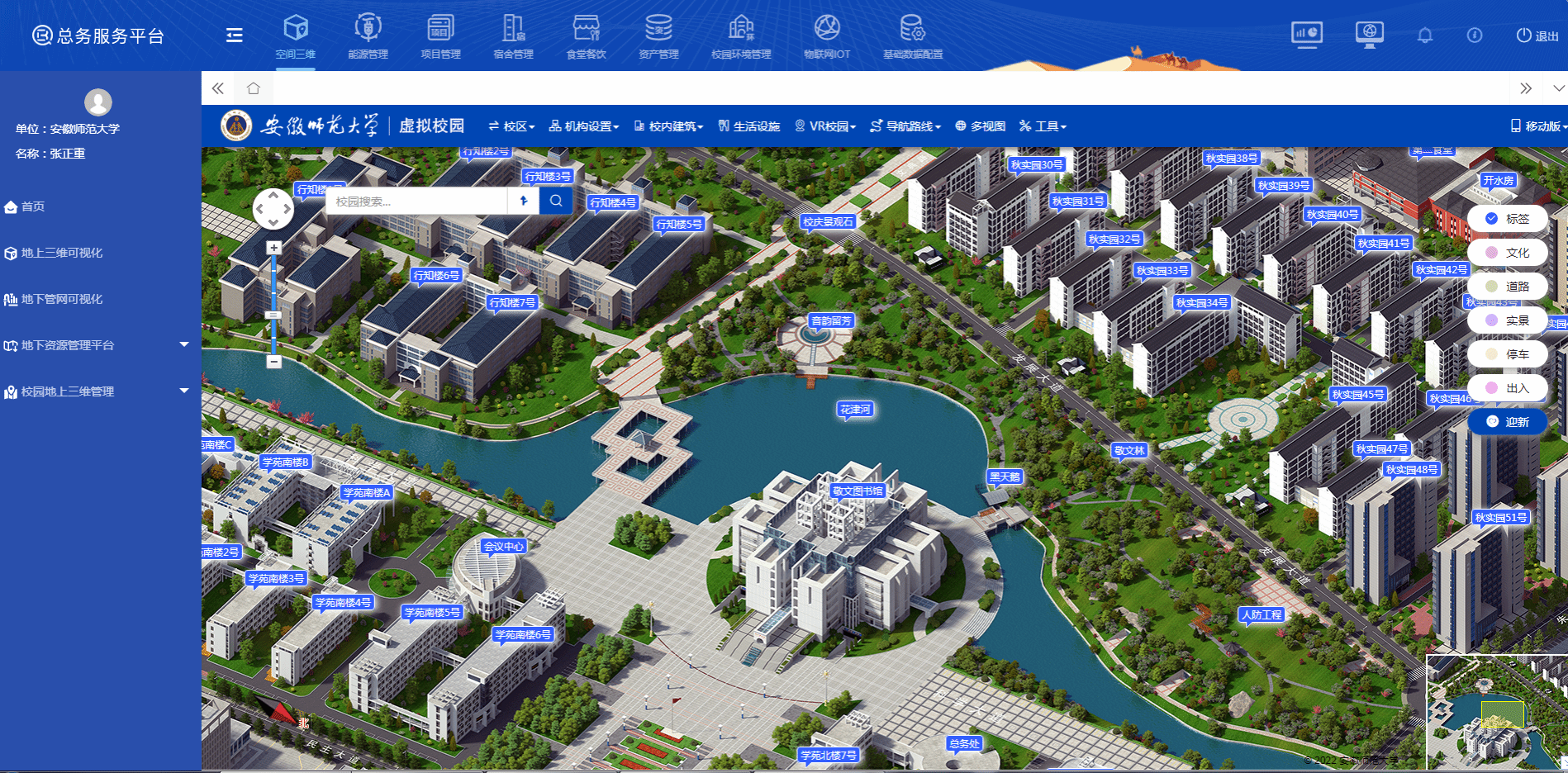Open the info circle icon
Viewport: 1568px width, 773px height.
[1475, 36]
